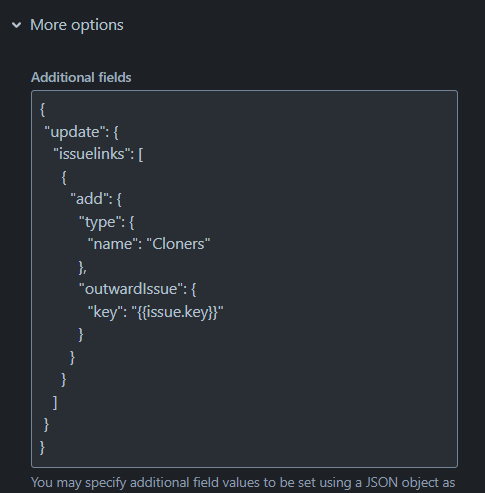Click the first opening brace of the JSON
This screenshot has width=485, height=493.
42,110
